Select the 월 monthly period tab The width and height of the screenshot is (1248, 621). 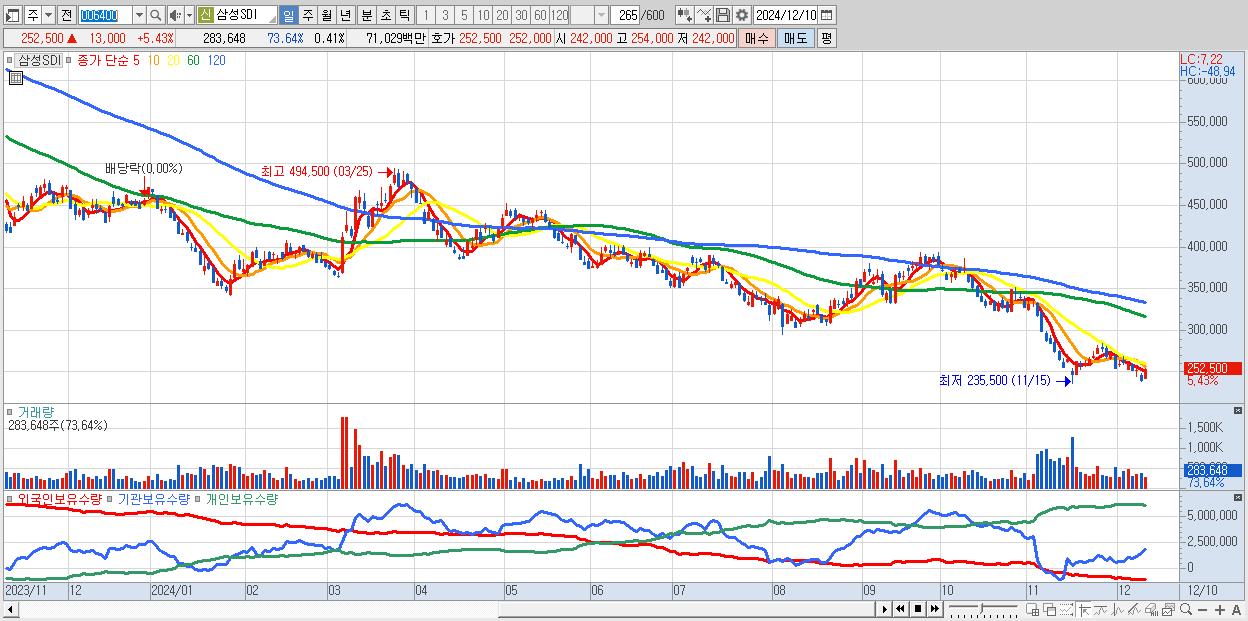coord(326,15)
